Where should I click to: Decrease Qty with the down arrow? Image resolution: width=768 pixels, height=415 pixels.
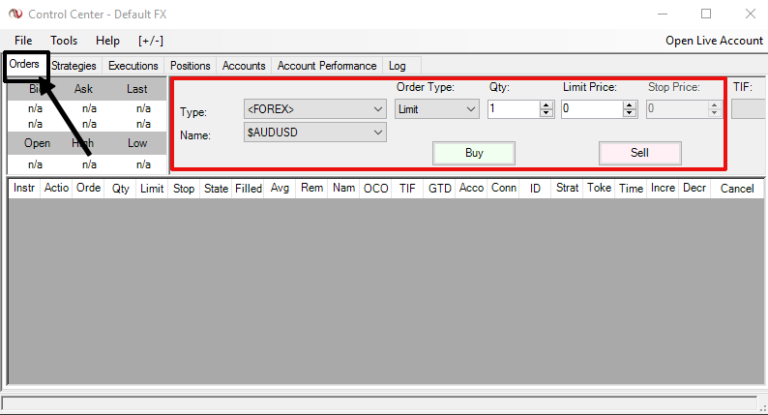coord(546,113)
